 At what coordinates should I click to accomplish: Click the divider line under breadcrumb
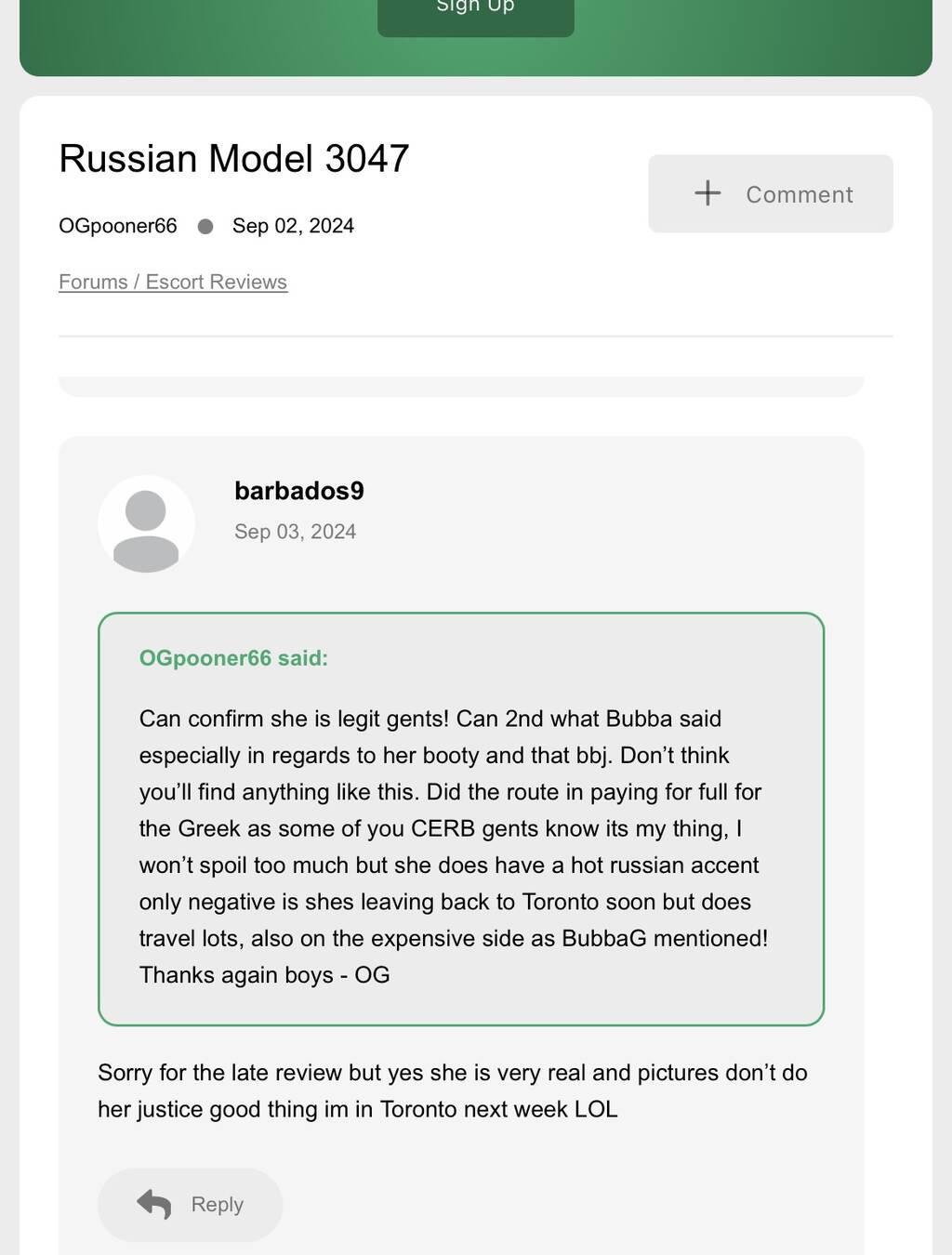click(475, 336)
